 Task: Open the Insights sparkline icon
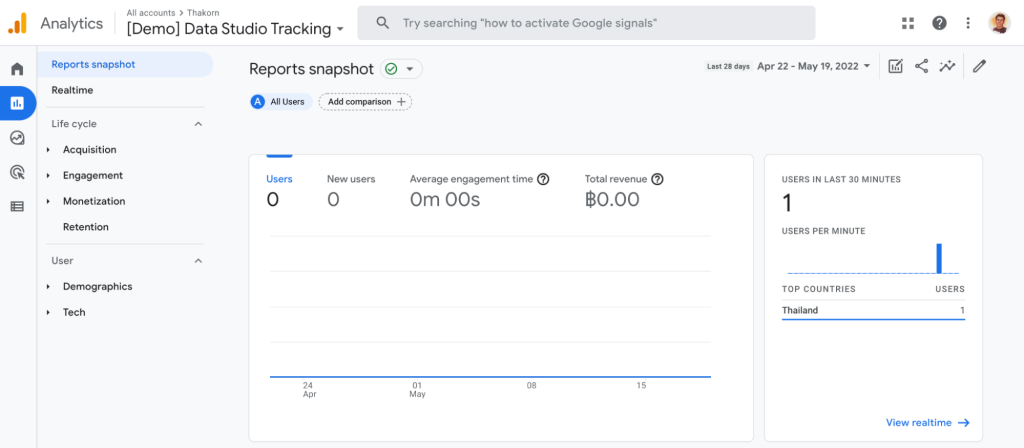click(x=948, y=66)
